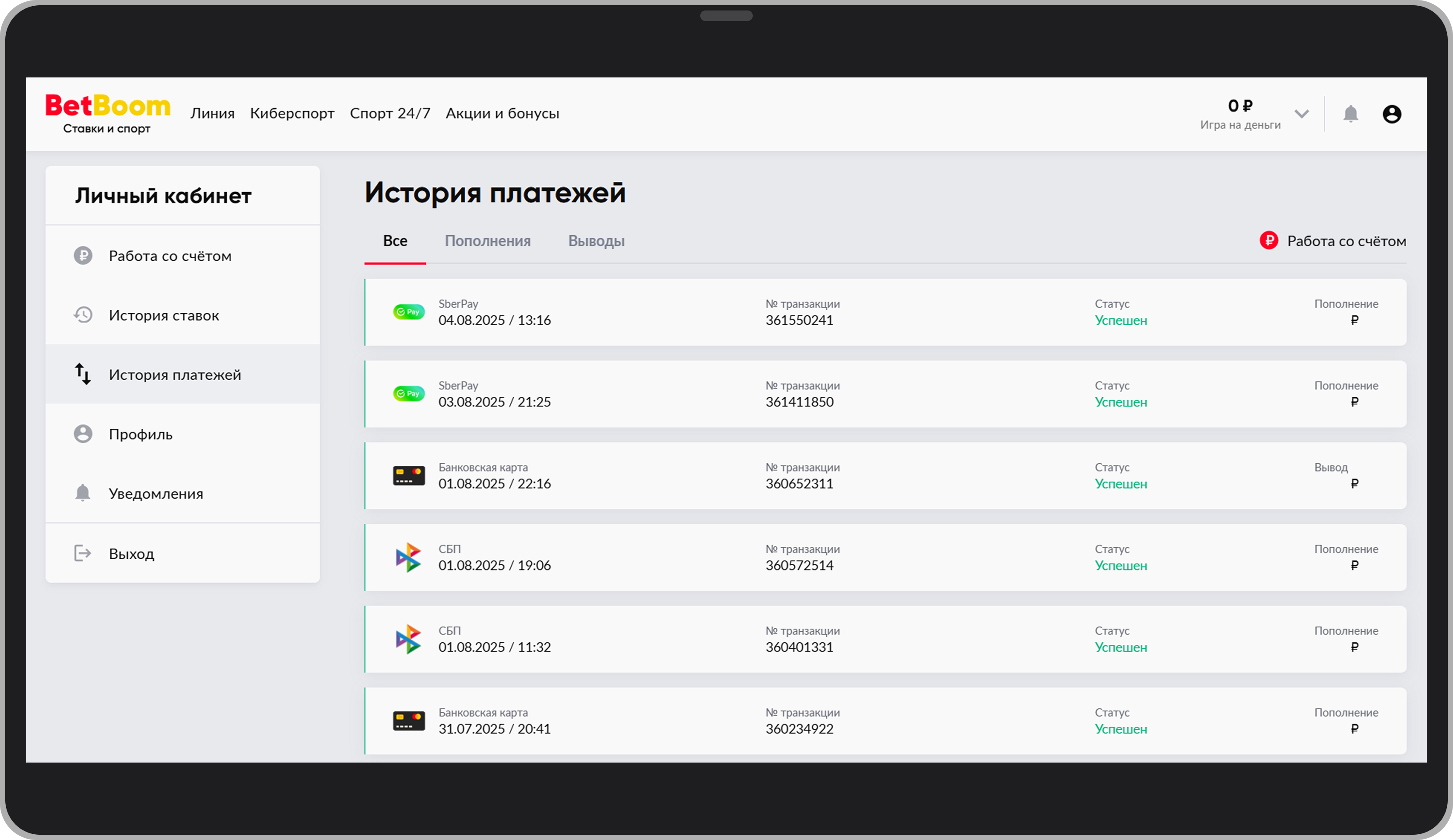Switch to the Выводы tab

pos(596,241)
